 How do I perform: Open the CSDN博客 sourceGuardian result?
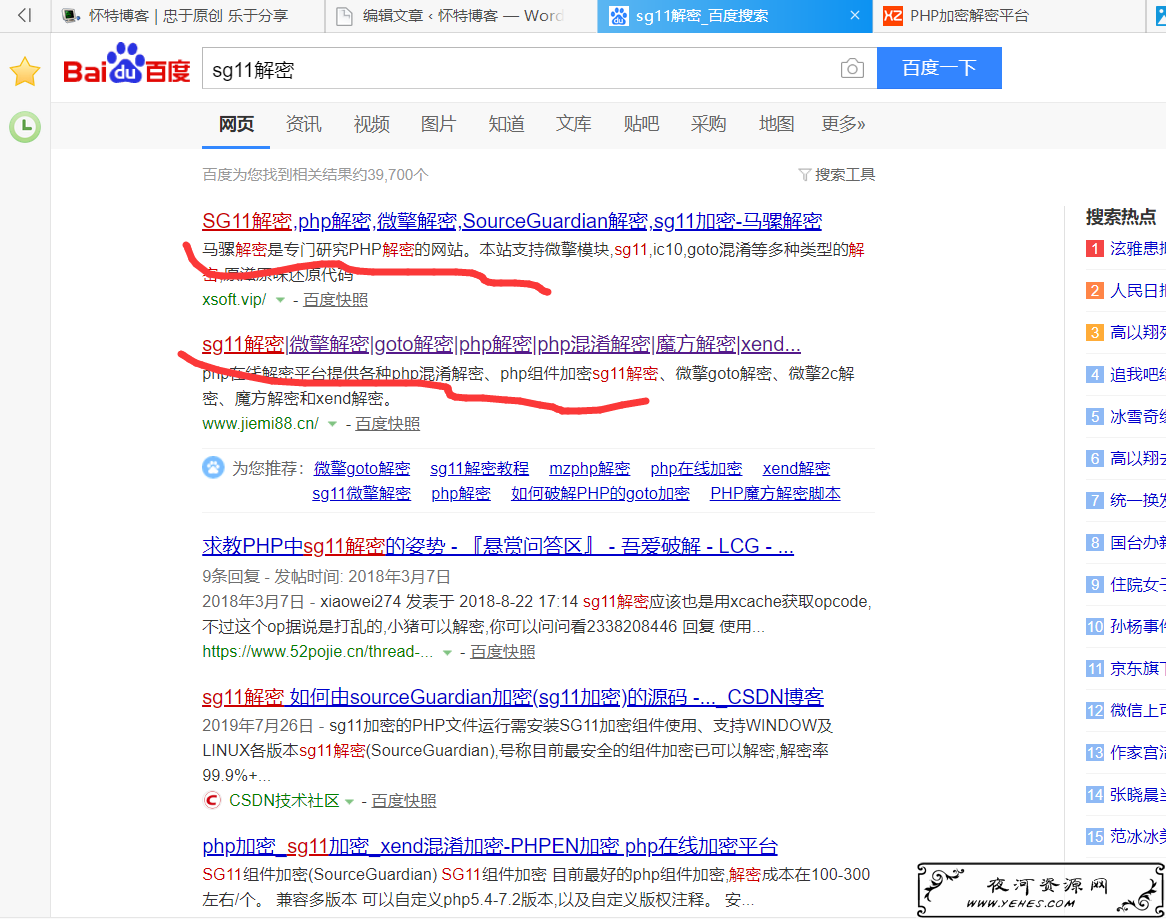coord(513,697)
